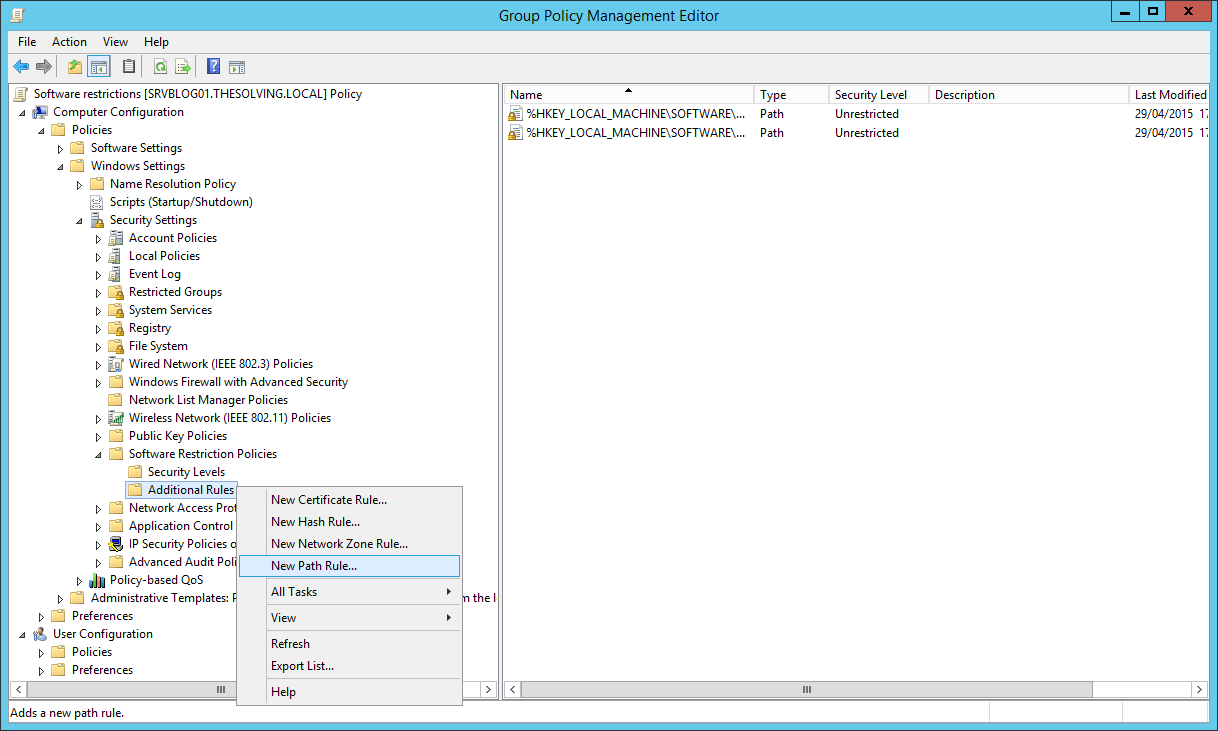Select New Path Rule from the context menu

314,565
